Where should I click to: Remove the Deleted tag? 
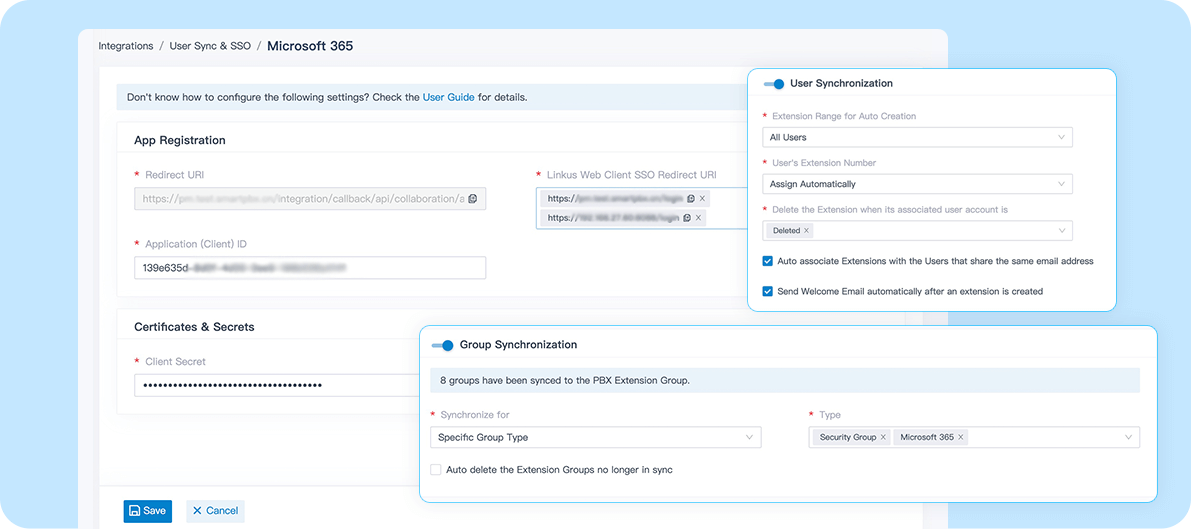[807, 230]
